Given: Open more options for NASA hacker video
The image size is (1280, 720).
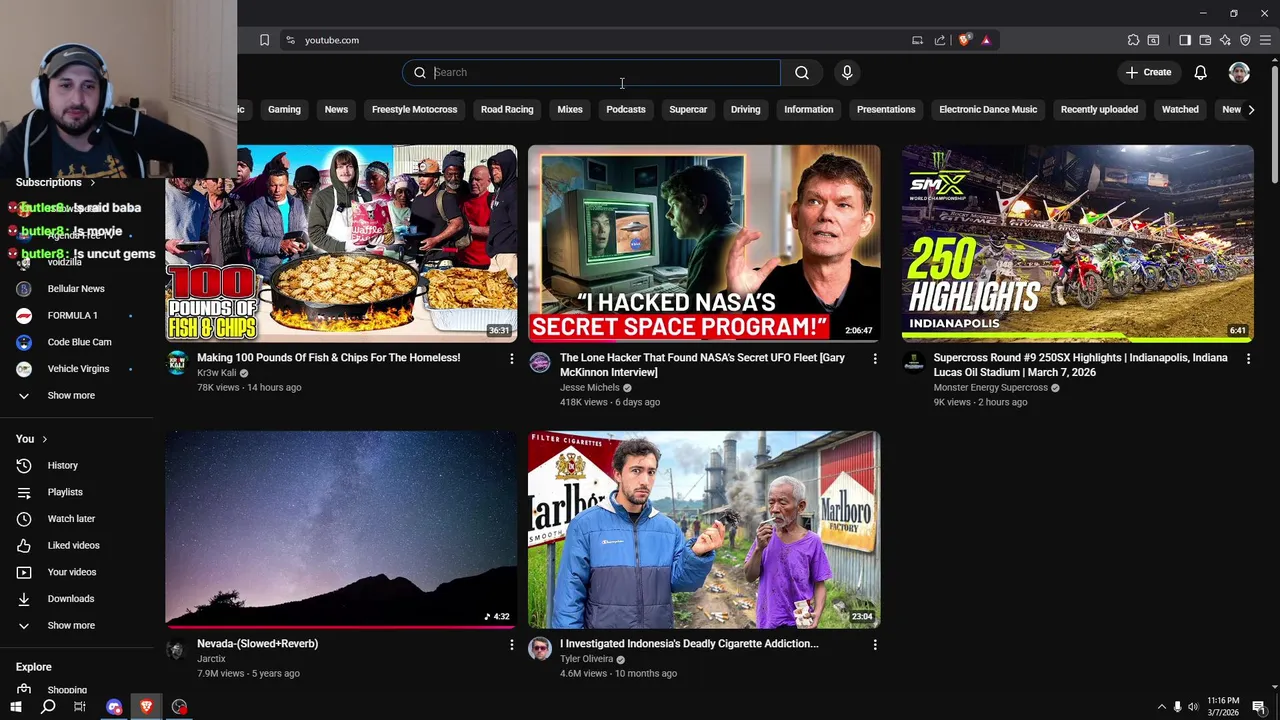Looking at the screenshot, I should tap(875, 358).
